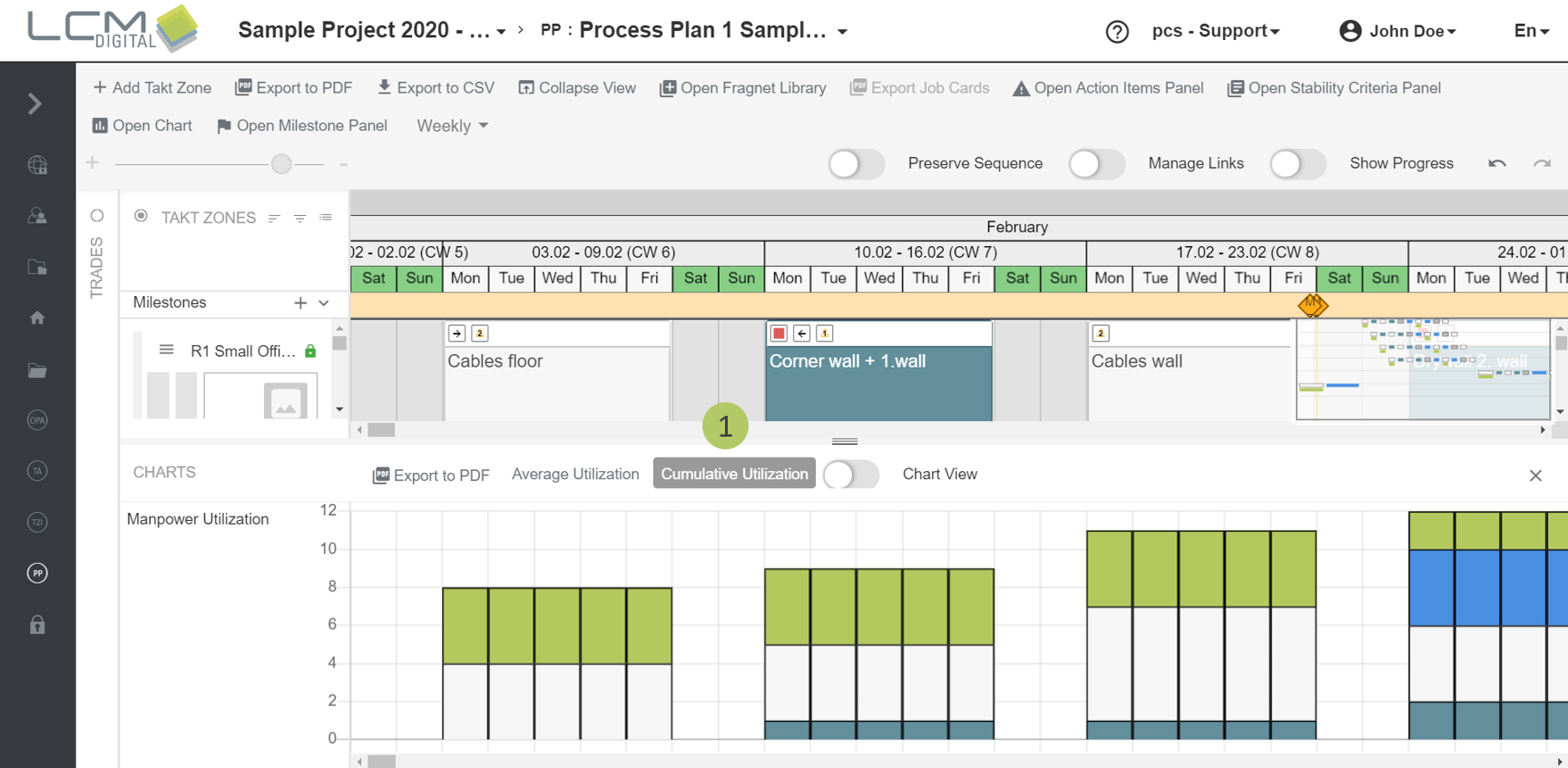This screenshot has width=1568, height=768.
Task: Select the Cumulative Utilization tab
Action: [x=734, y=474]
